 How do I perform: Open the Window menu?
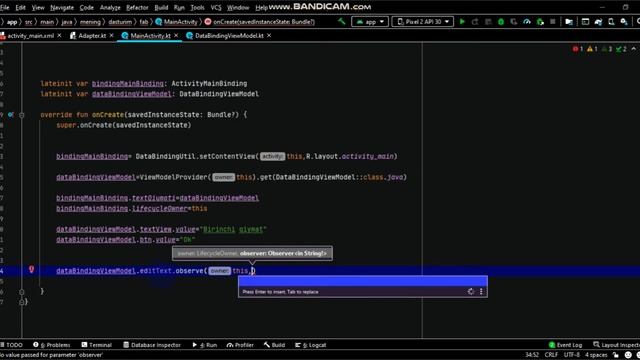pos(238,7)
